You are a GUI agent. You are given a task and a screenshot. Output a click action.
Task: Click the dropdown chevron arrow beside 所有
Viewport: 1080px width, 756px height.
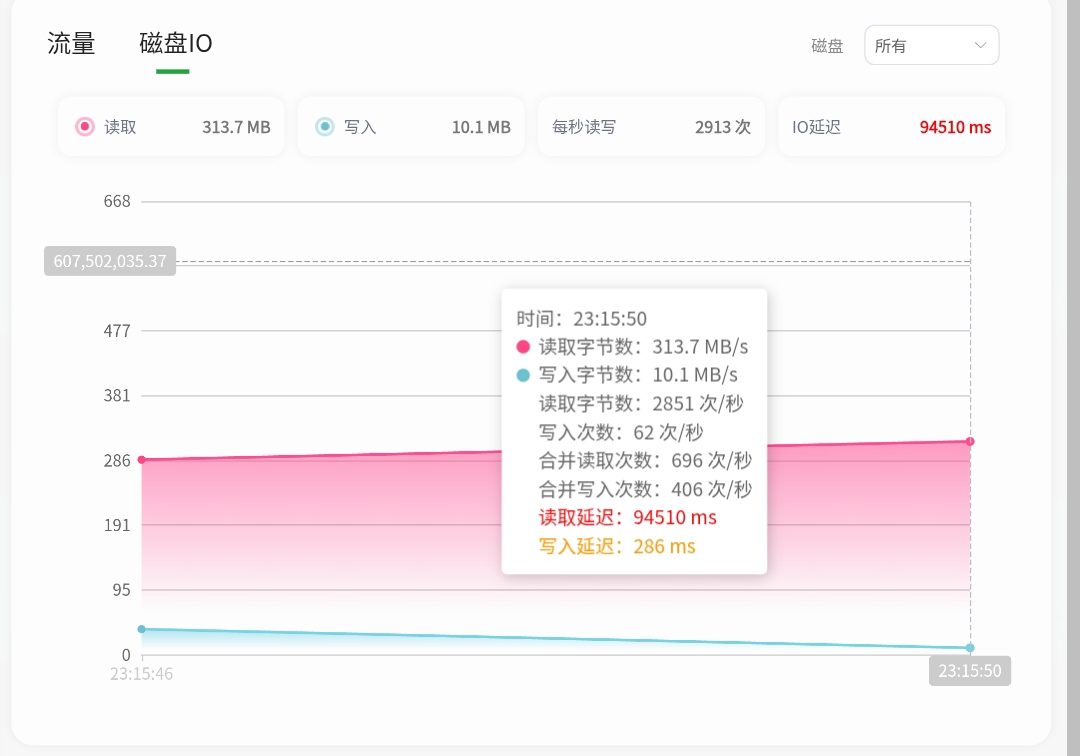pos(981,45)
